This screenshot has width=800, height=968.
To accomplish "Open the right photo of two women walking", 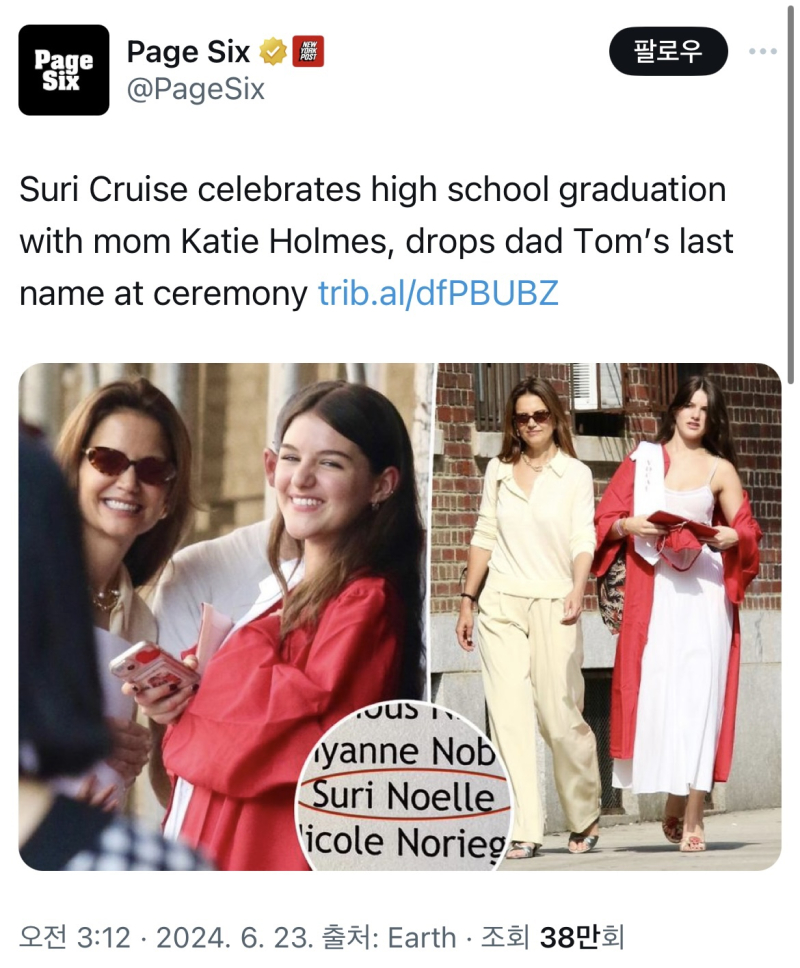I will tap(609, 617).
